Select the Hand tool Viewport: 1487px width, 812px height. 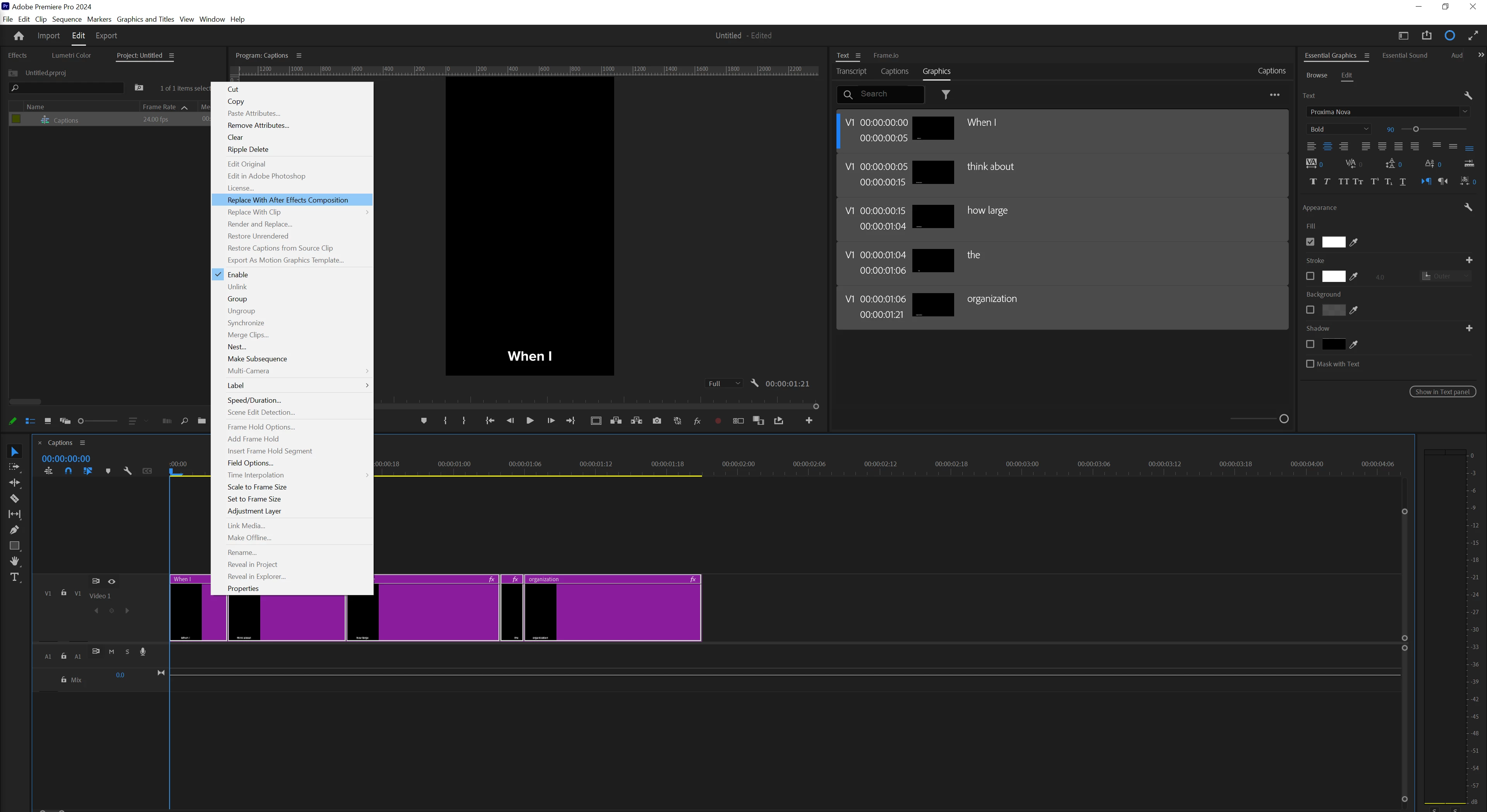[14, 561]
